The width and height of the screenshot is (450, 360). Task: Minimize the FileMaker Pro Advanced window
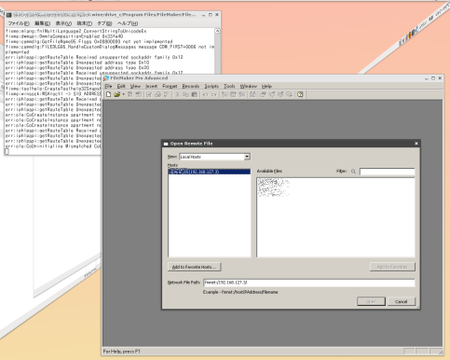(426, 78)
